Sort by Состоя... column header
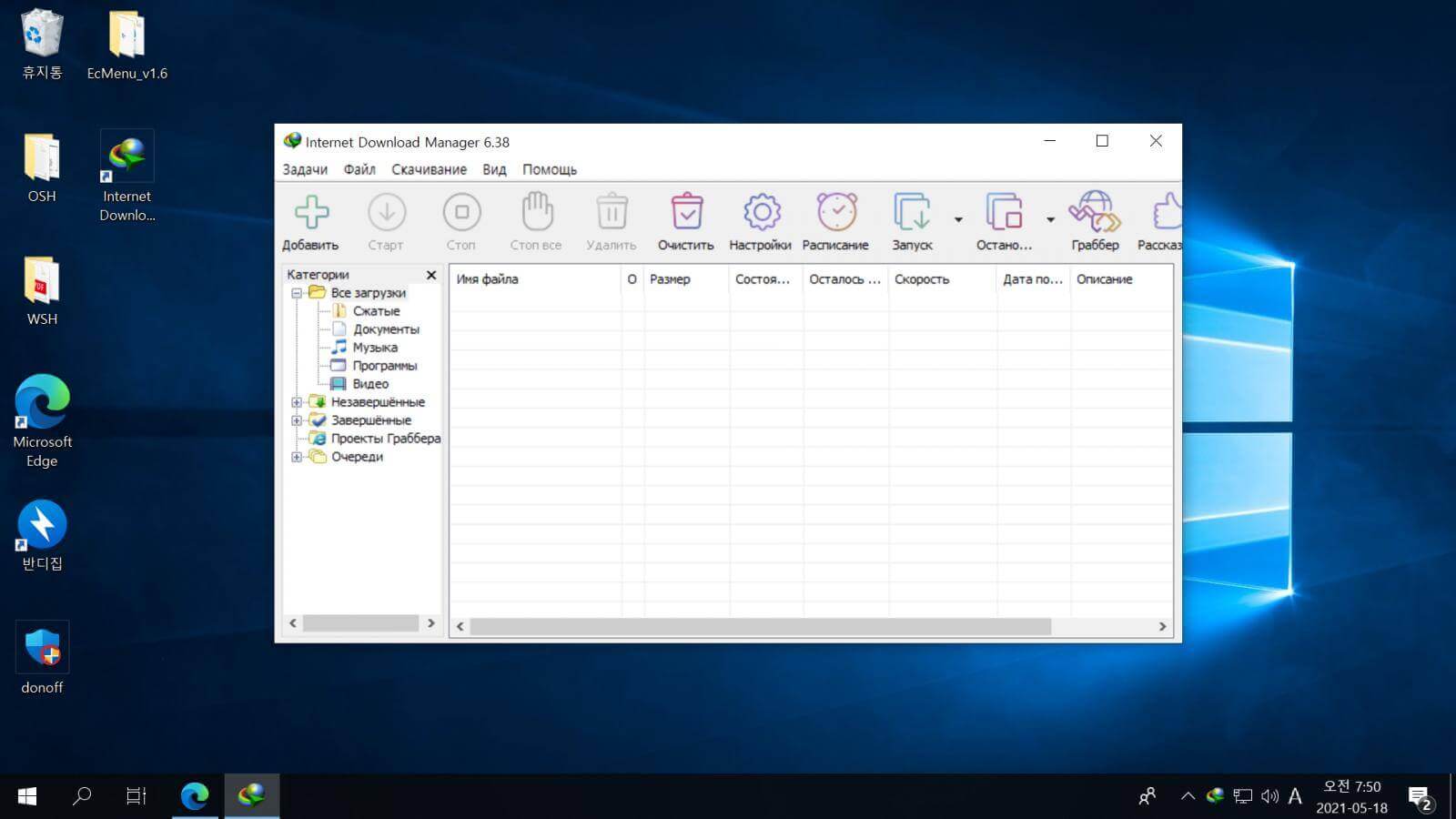The height and width of the screenshot is (819, 1456). pyautogui.click(x=766, y=279)
